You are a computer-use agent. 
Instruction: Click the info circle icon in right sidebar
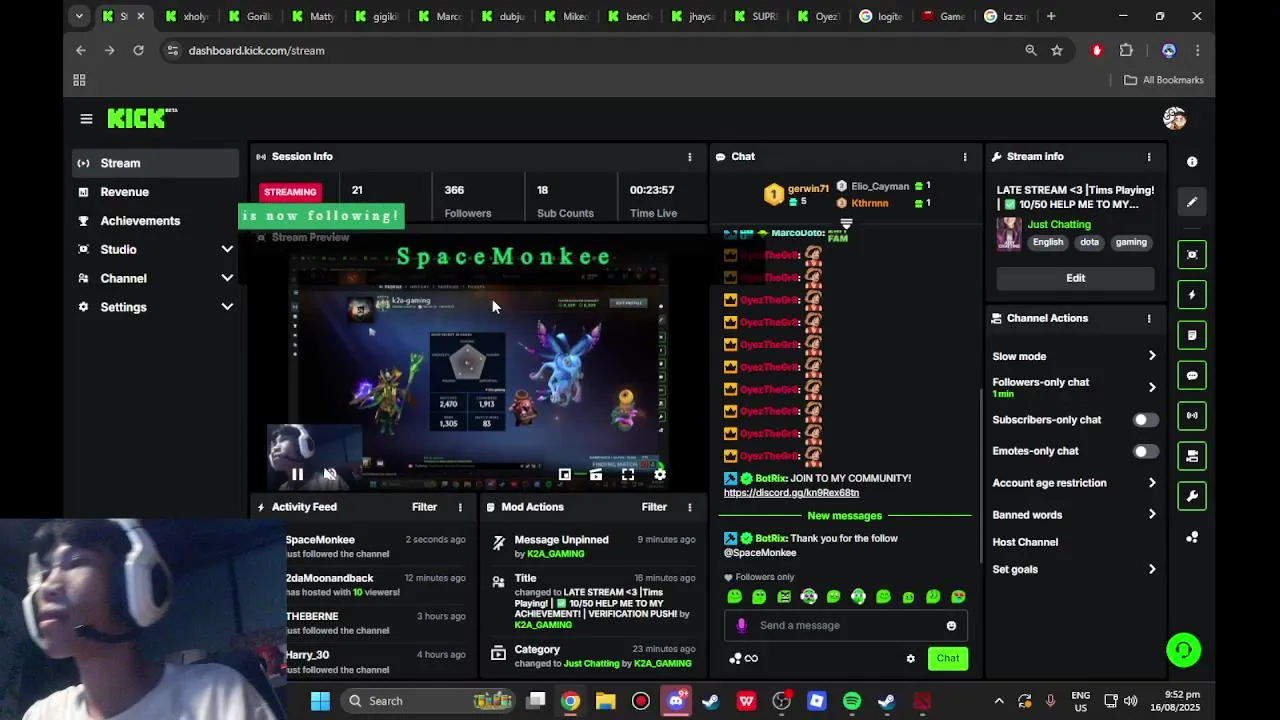[x=1192, y=162]
